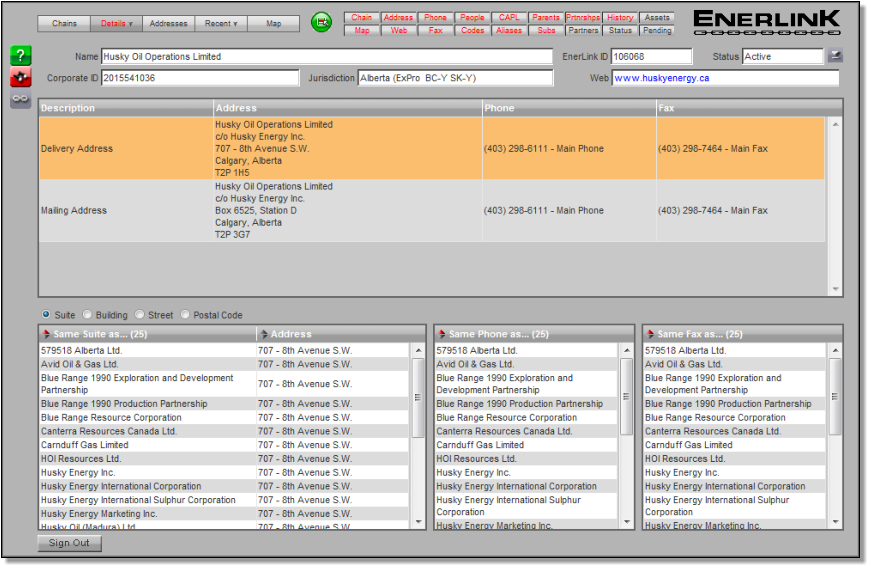Viewport: 871px width, 569px height.
Task: Click the green help question mark icon
Action: pos(21,56)
